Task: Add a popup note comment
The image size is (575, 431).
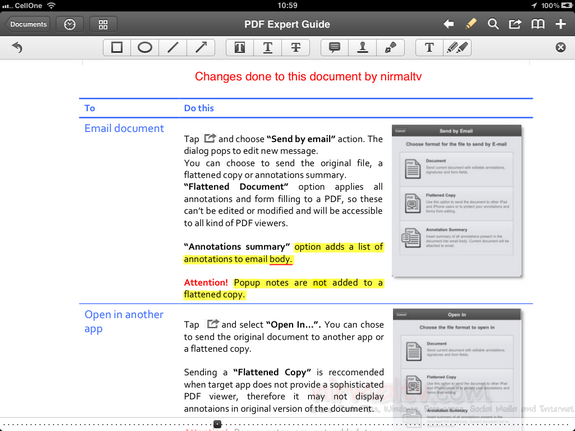Action: (x=334, y=48)
